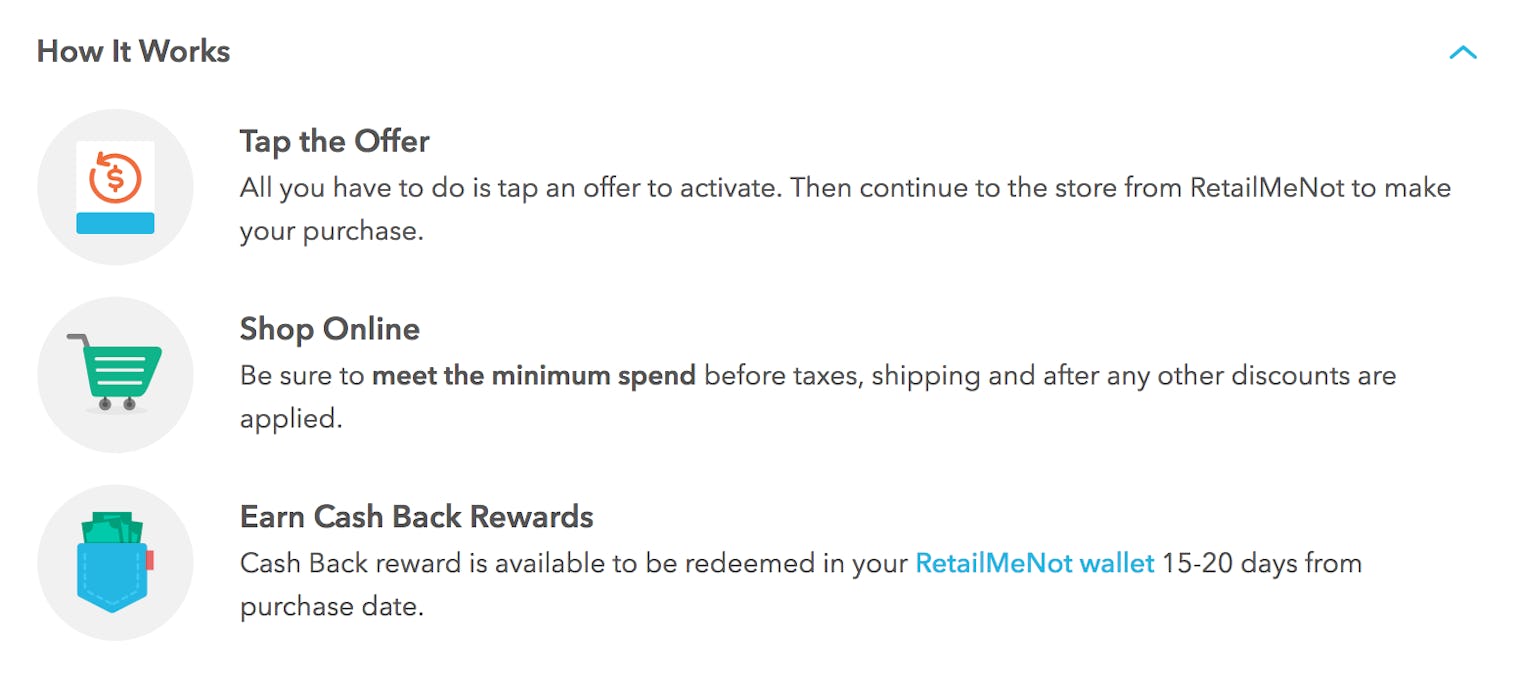Select the Shop Online heading
The height and width of the screenshot is (682, 1520).
329,329
